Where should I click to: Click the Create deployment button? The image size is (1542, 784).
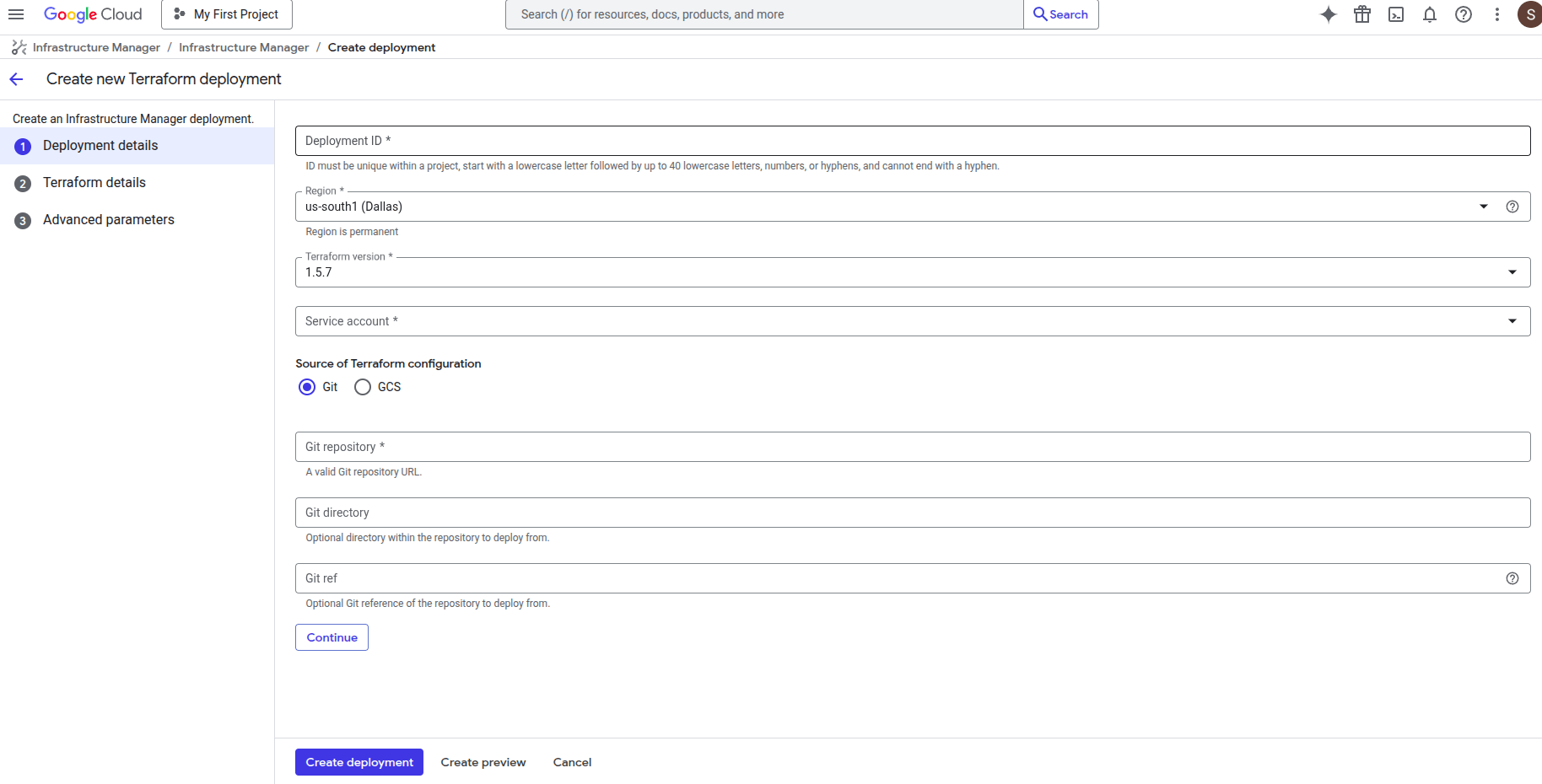pos(359,761)
